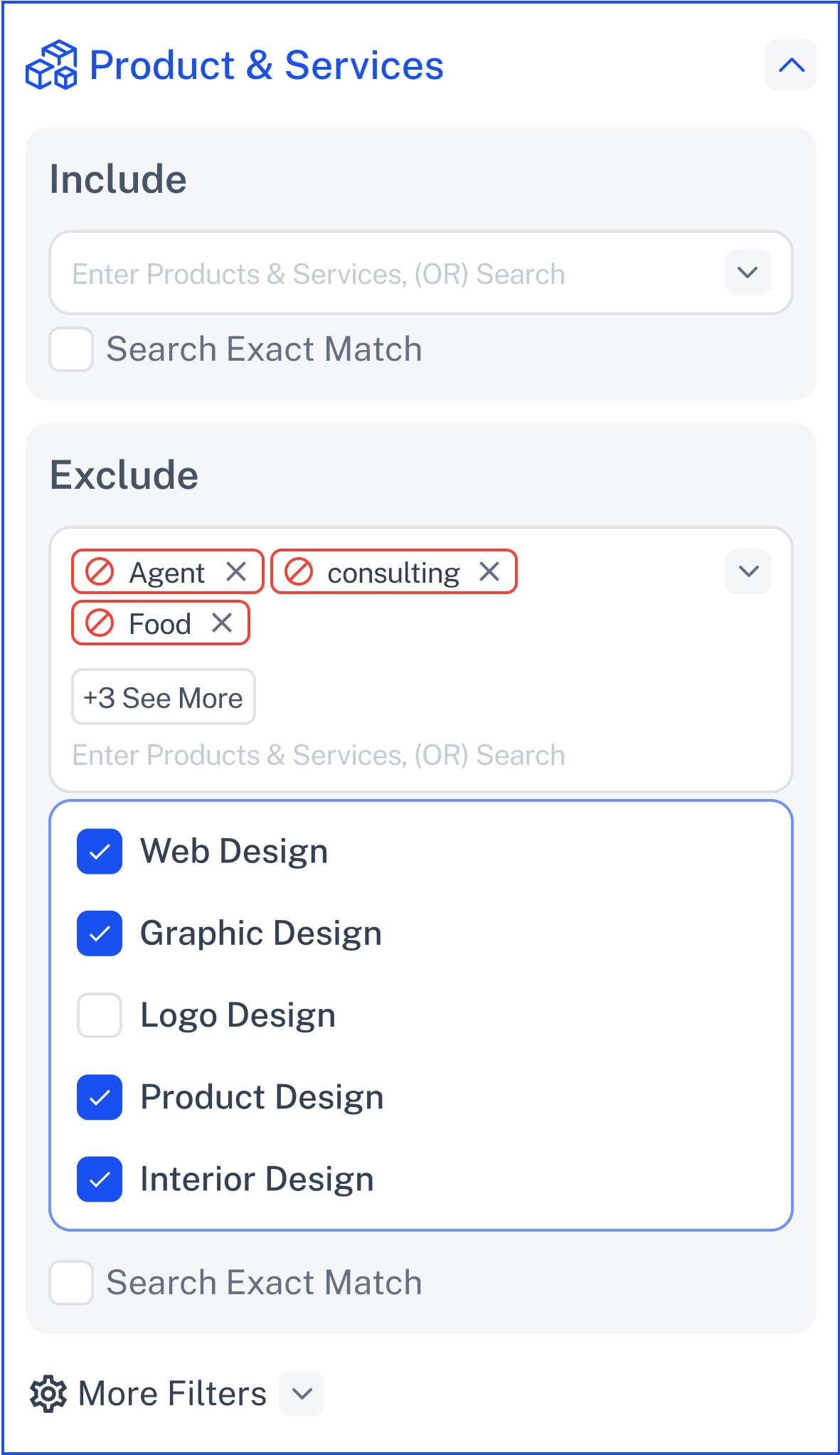Enable Search Exact Match under Exclude

tap(71, 1283)
